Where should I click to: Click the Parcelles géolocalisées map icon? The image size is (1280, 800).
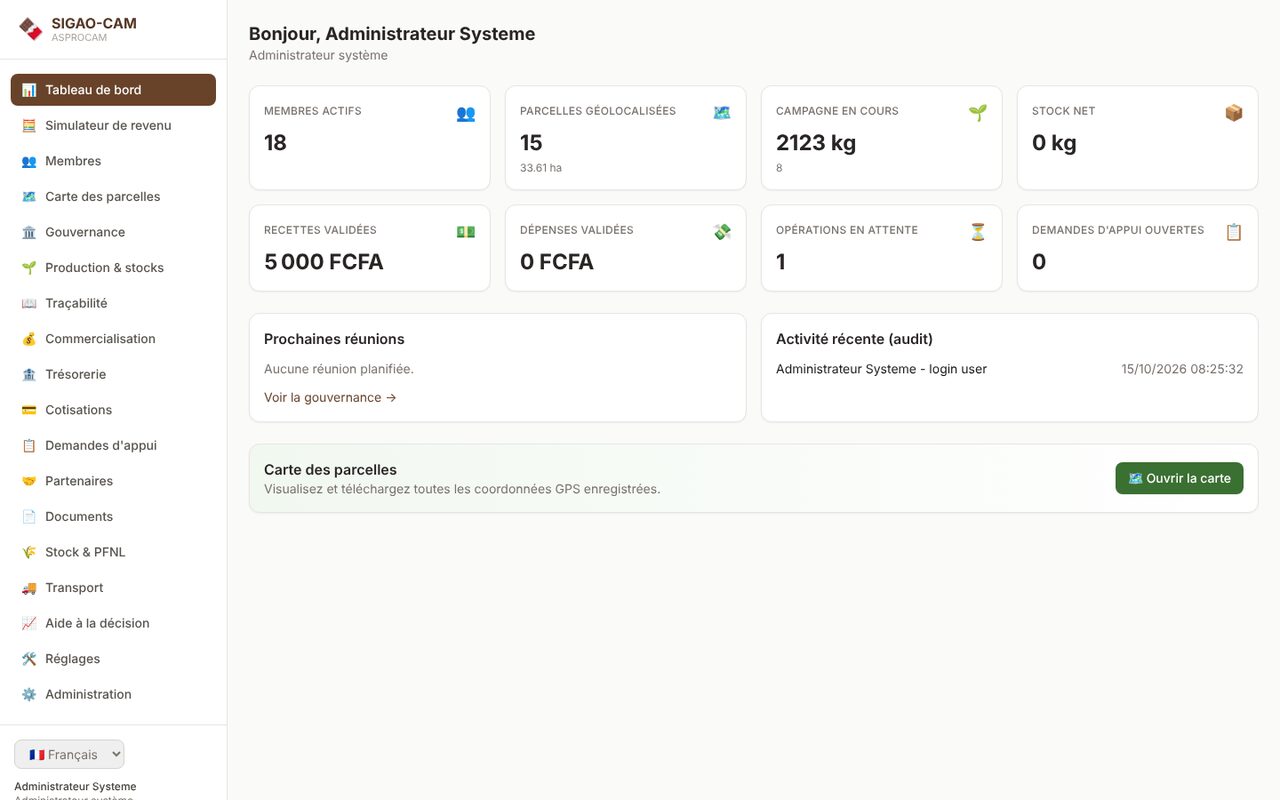[722, 113]
